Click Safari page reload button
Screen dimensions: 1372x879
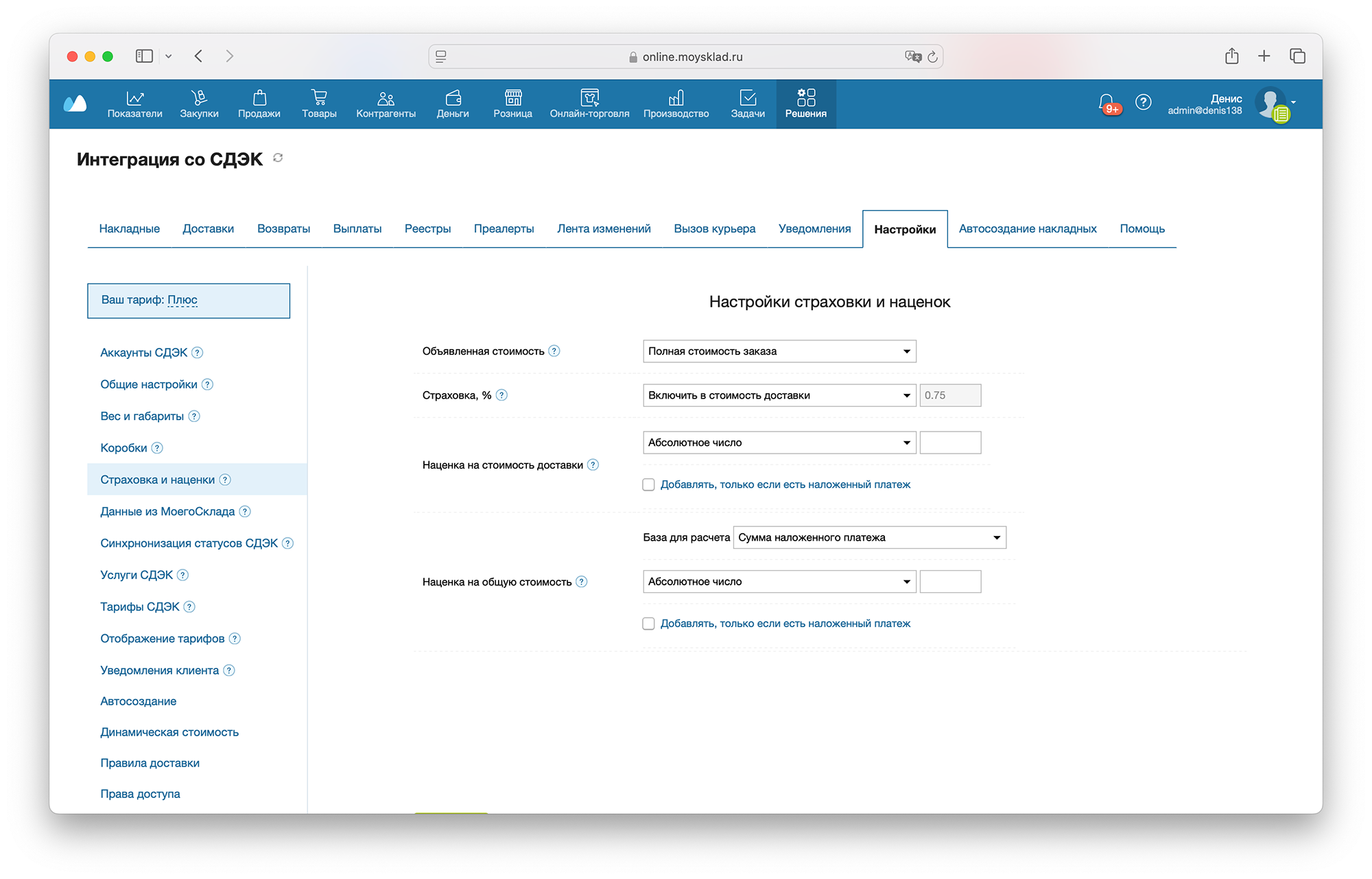tap(932, 57)
